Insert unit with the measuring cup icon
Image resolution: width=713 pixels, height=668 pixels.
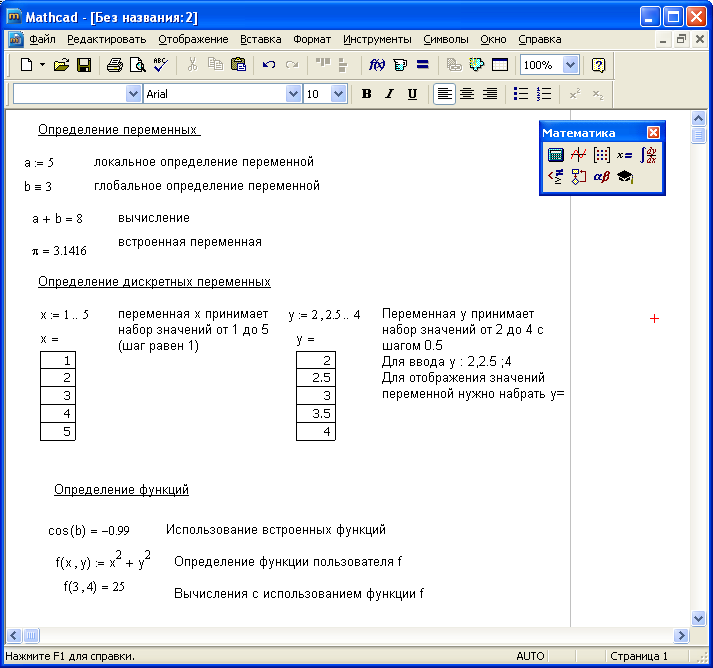(400, 65)
